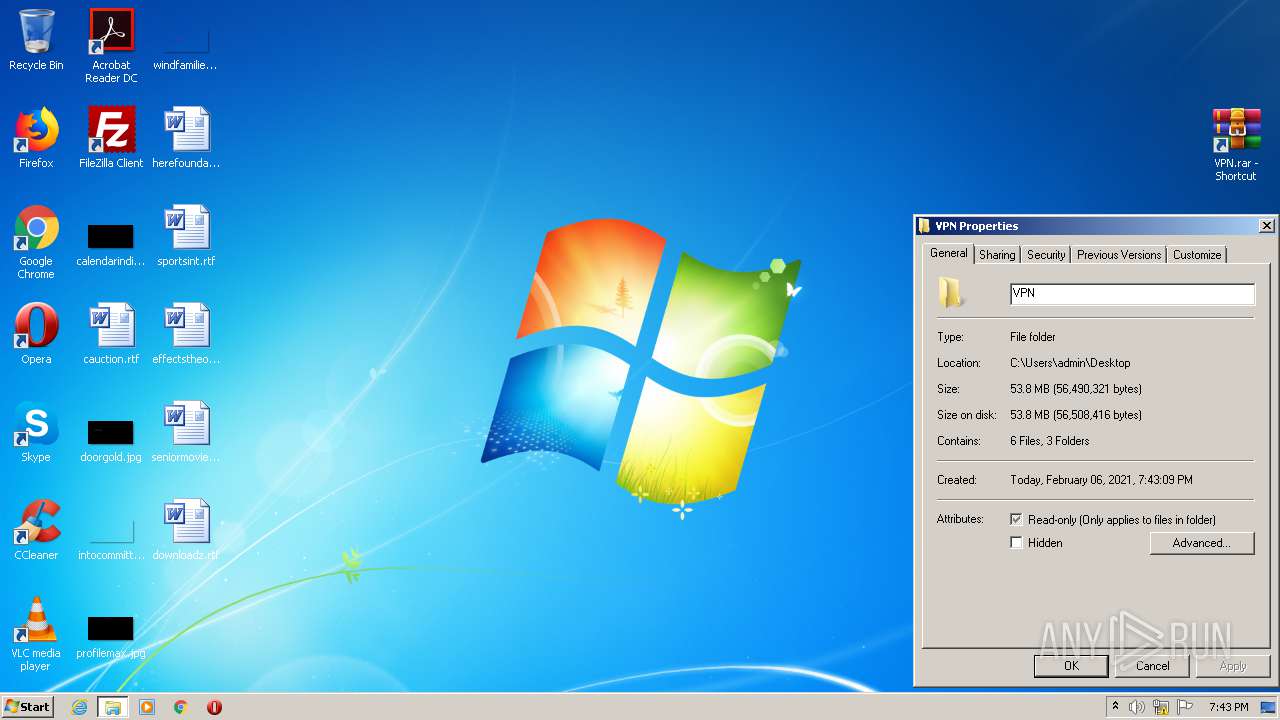Open the Start menu
The height and width of the screenshot is (720, 1280).
(28, 707)
